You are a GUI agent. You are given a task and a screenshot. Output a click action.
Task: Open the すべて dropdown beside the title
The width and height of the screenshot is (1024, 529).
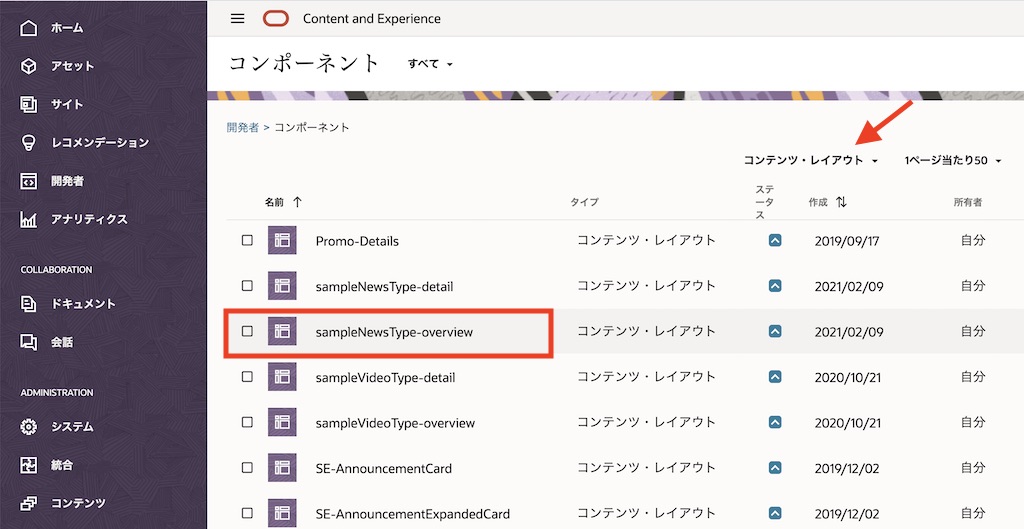pos(430,64)
